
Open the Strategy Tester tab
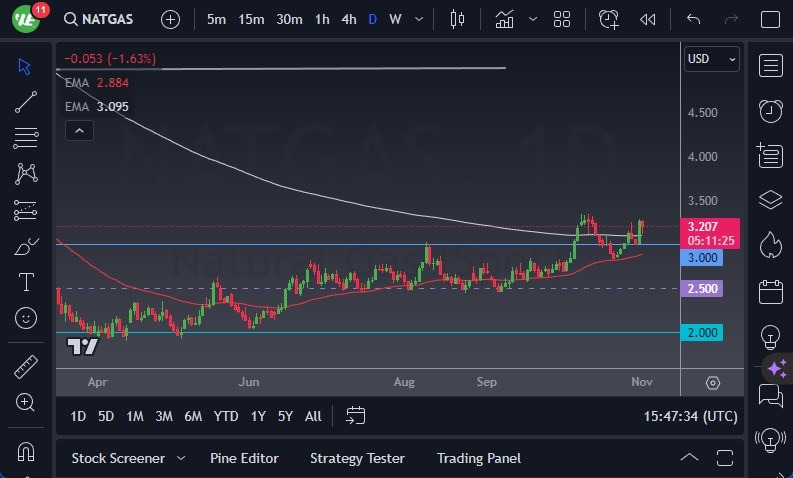point(357,458)
